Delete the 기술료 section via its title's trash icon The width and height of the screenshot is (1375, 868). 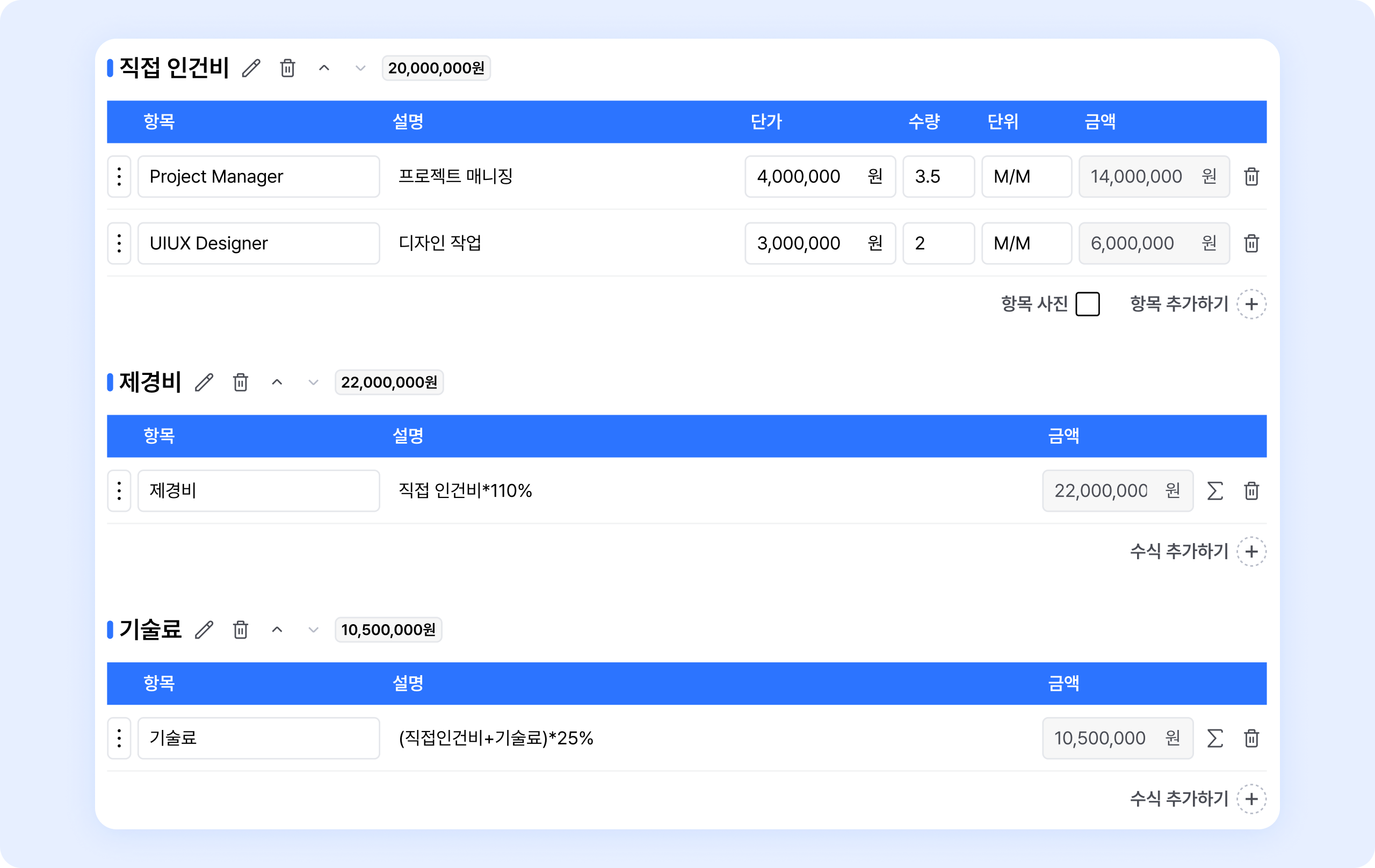[241, 630]
